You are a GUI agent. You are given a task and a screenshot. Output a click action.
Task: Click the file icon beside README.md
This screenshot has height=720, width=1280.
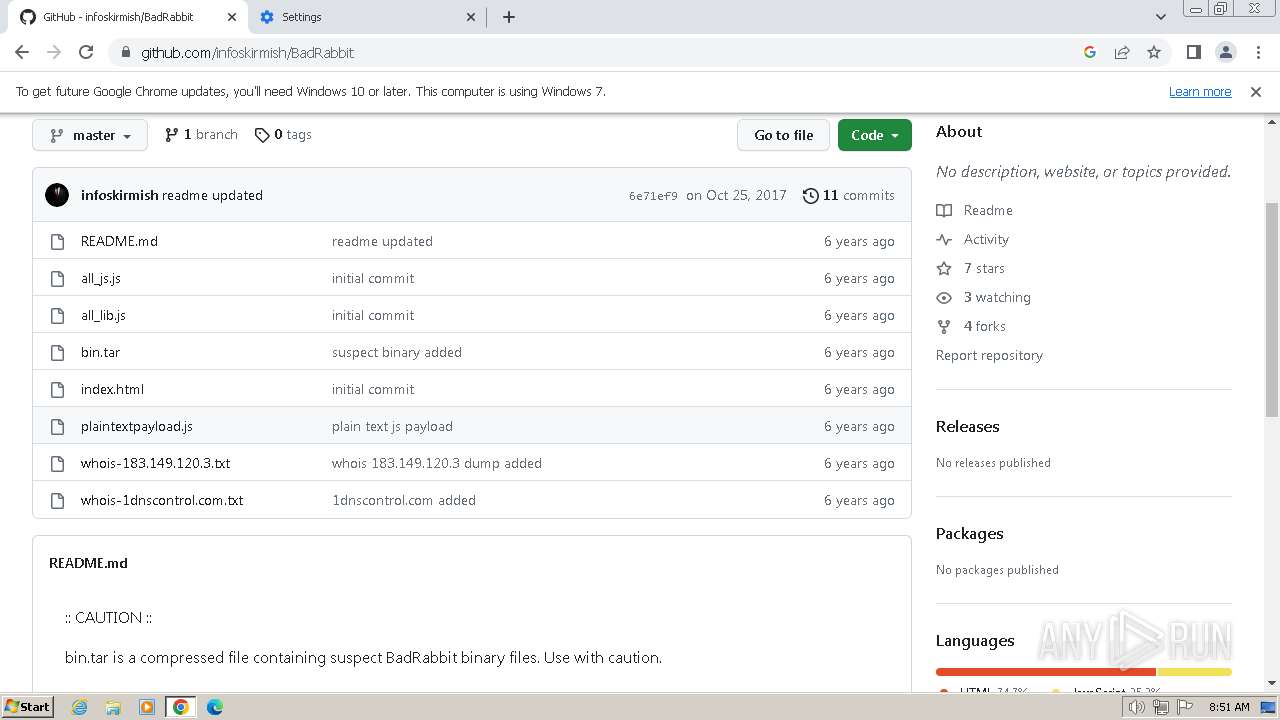tap(57, 241)
